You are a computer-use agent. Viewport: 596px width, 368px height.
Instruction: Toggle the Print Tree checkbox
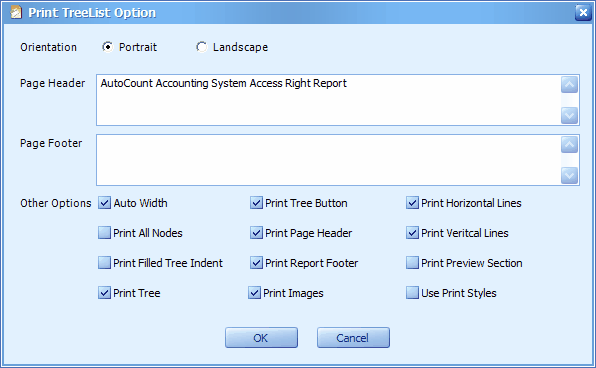pos(104,293)
